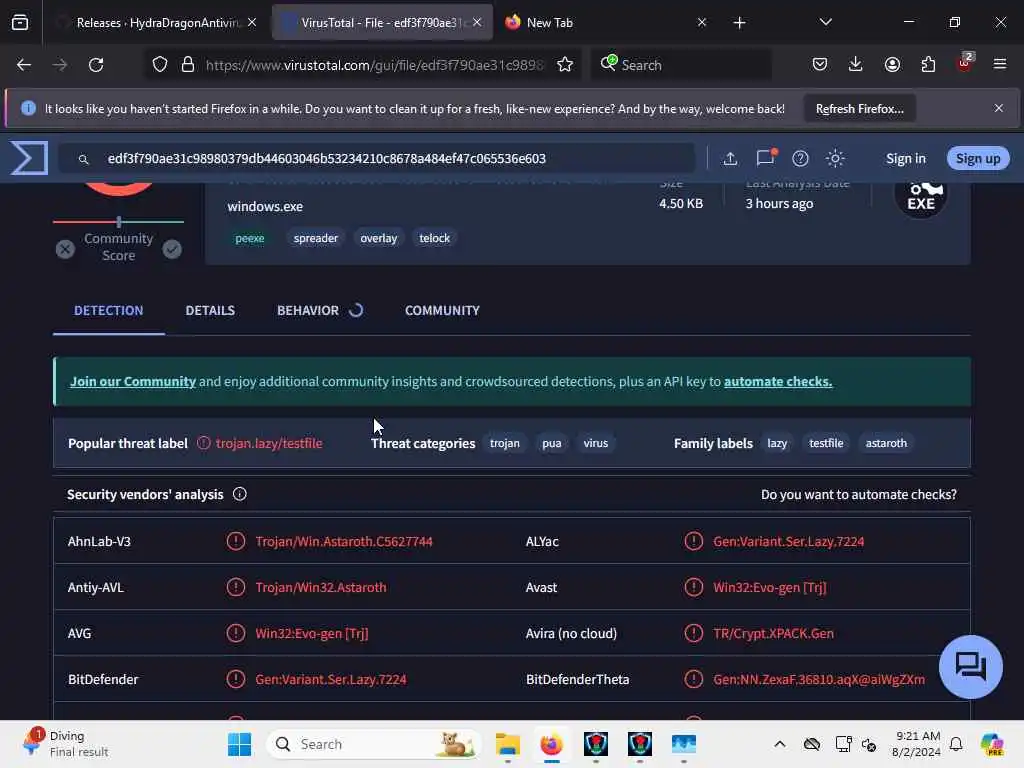Bookmark this page with the star icon
Image resolution: width=1024 pixels, height=768 pixels.
click(565, 65)
